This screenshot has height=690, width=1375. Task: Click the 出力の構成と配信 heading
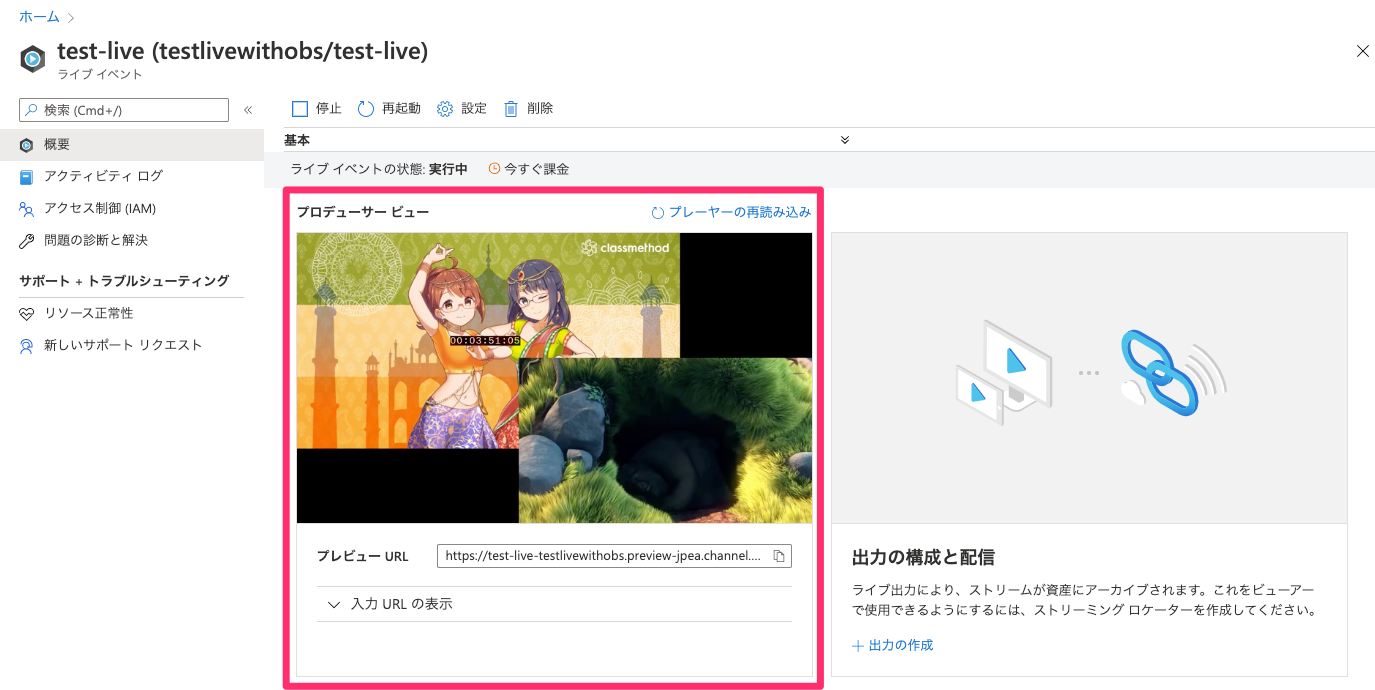[x=923, y=557]
